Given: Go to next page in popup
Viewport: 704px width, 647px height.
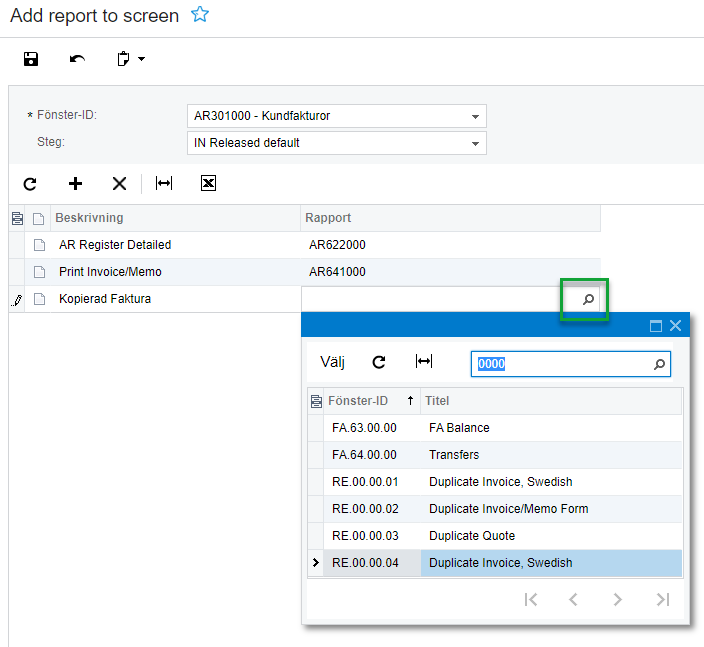Looking at the screenshot, I should (x=618, y=599).
